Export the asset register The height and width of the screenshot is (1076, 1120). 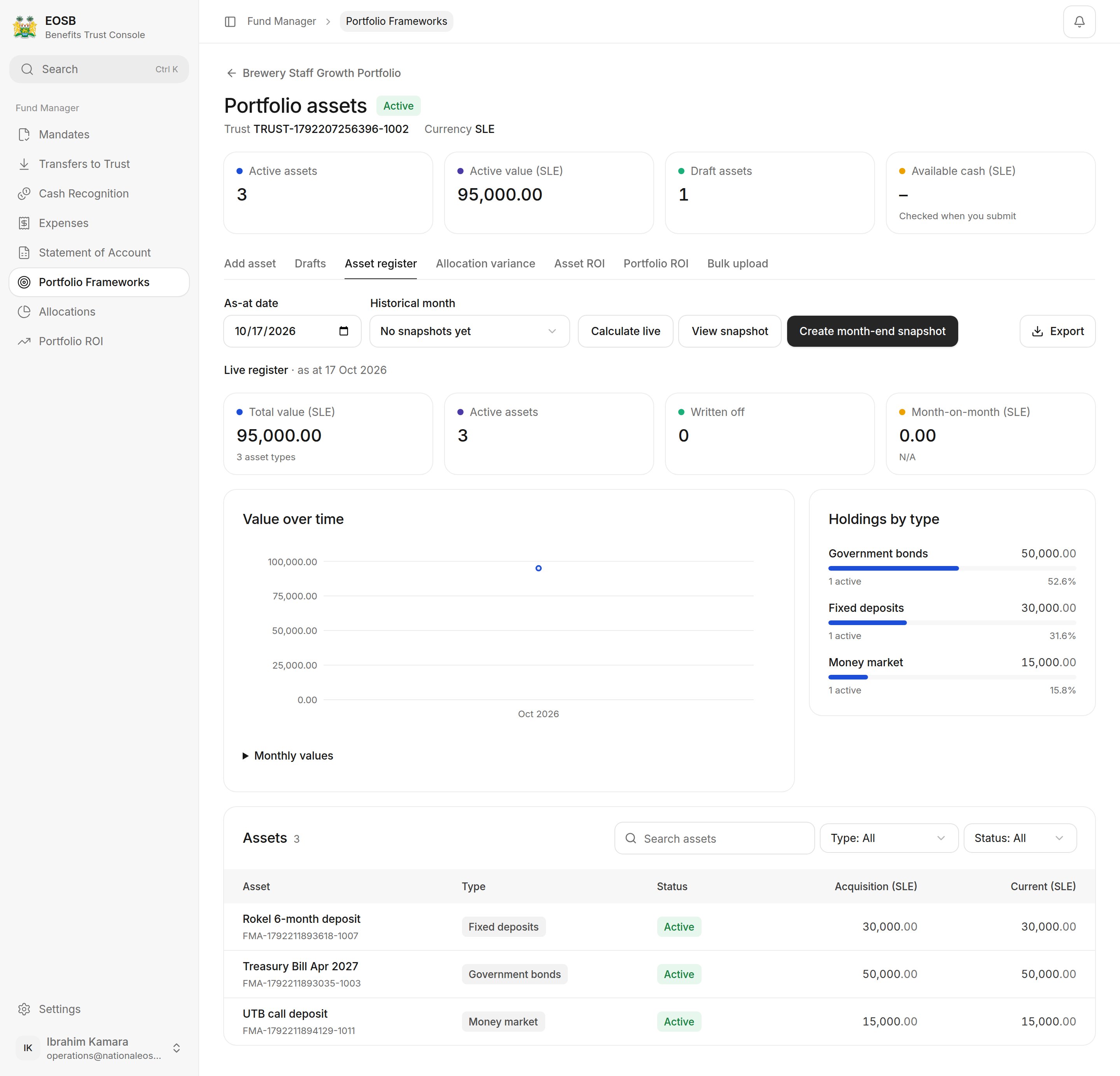click(1057, 331)
